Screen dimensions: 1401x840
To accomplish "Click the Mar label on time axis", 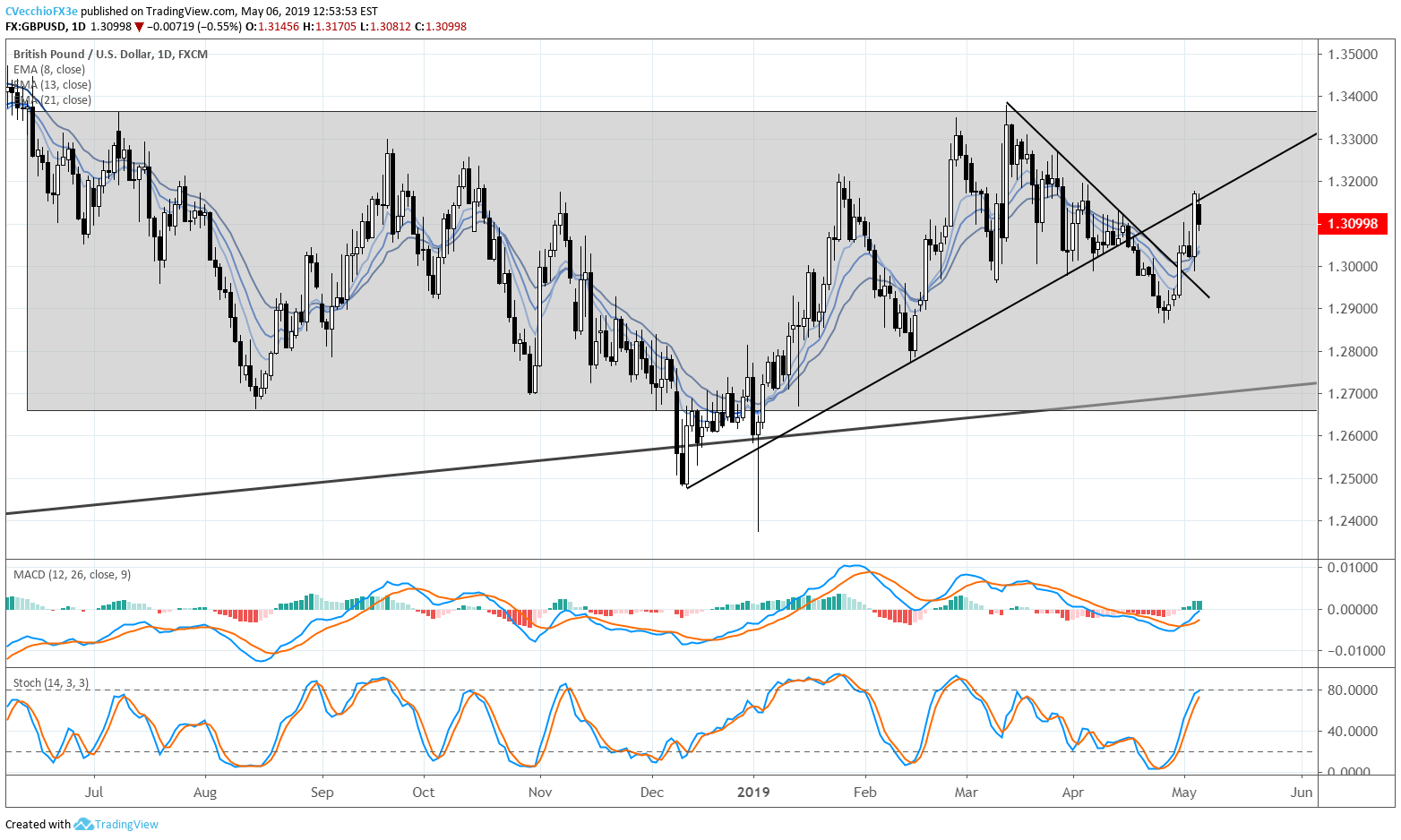I will coord(966,793).
